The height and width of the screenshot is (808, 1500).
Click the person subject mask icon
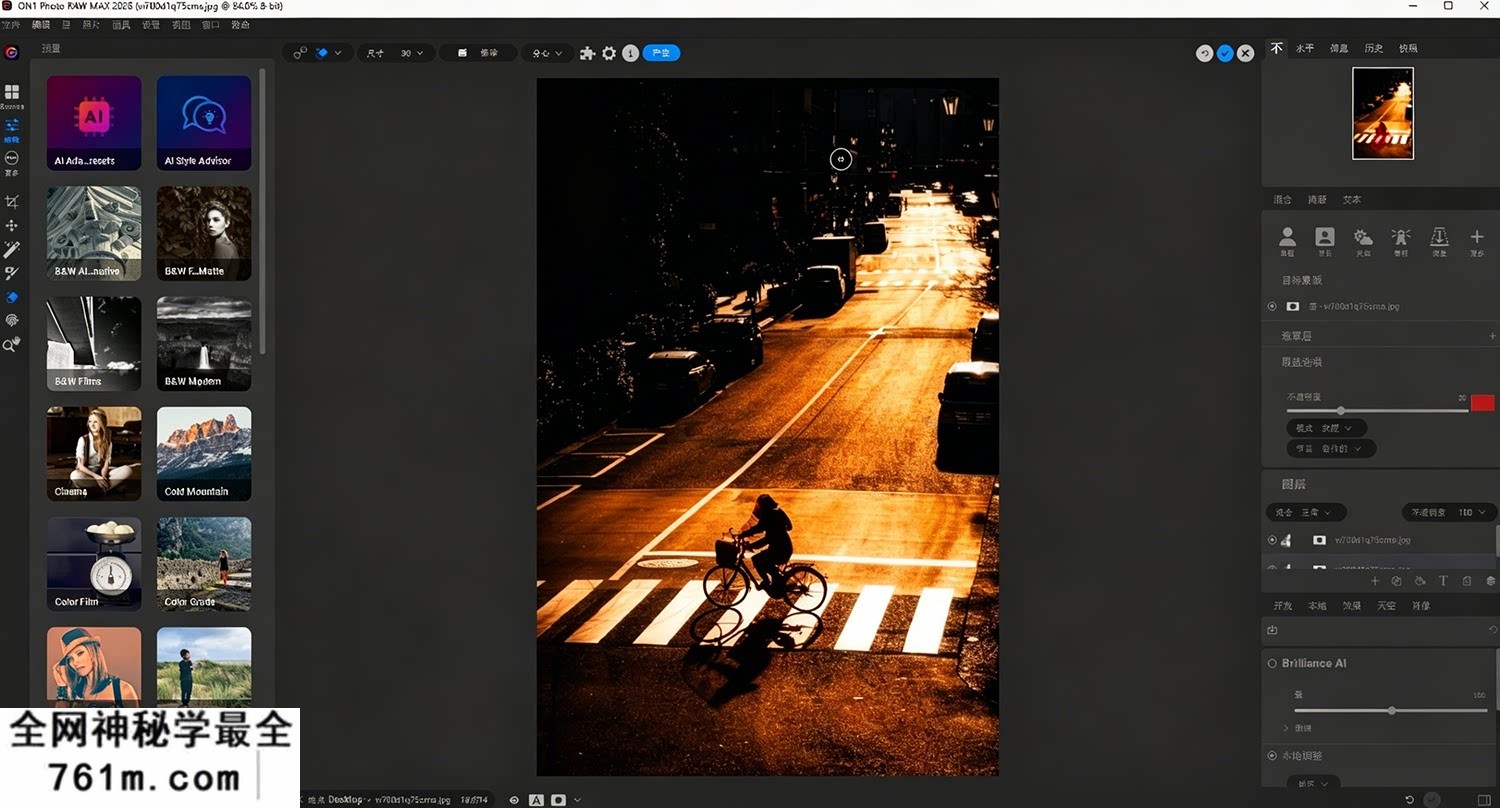tap(1287, 237)
